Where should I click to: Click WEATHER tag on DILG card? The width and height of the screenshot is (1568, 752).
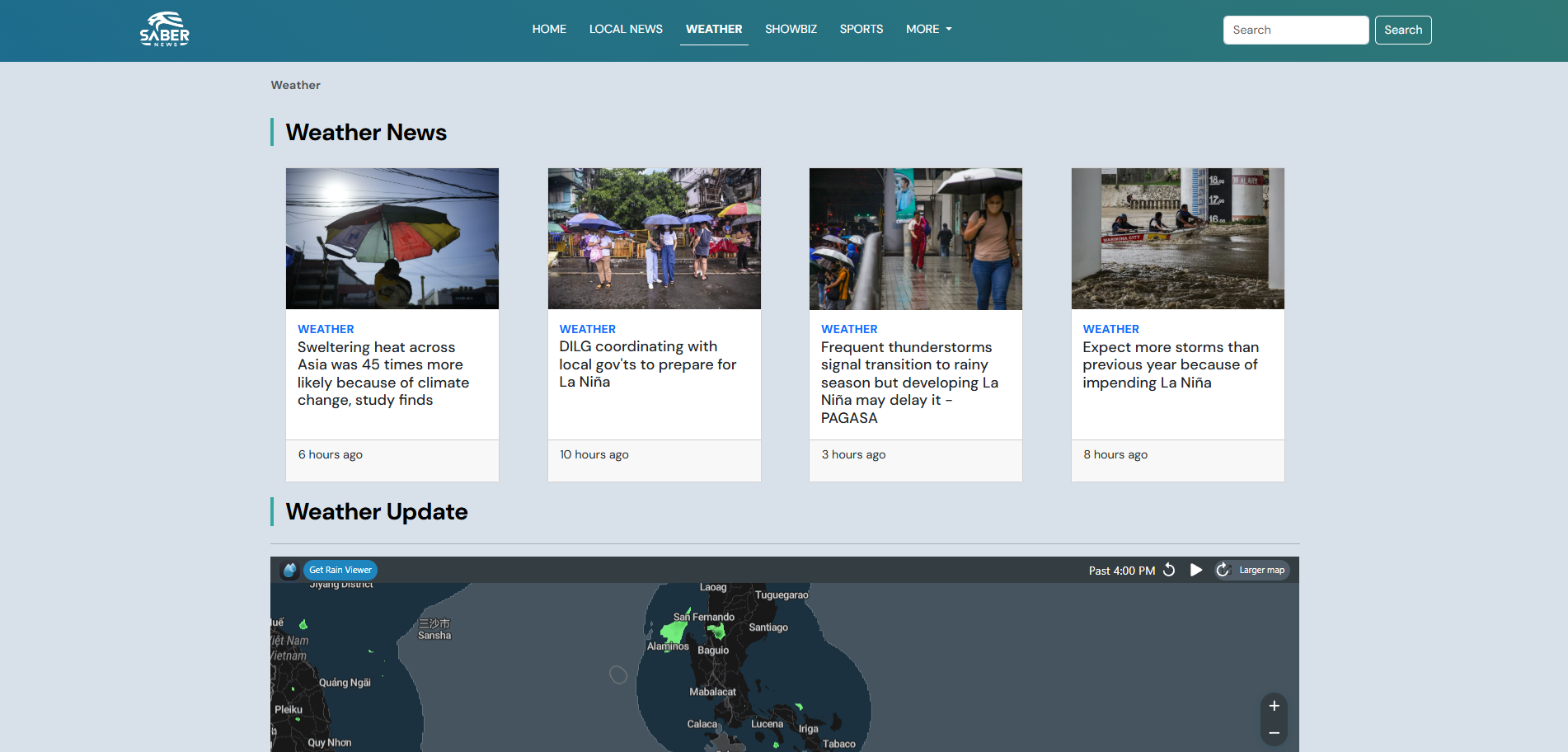(x=587, y=329)
